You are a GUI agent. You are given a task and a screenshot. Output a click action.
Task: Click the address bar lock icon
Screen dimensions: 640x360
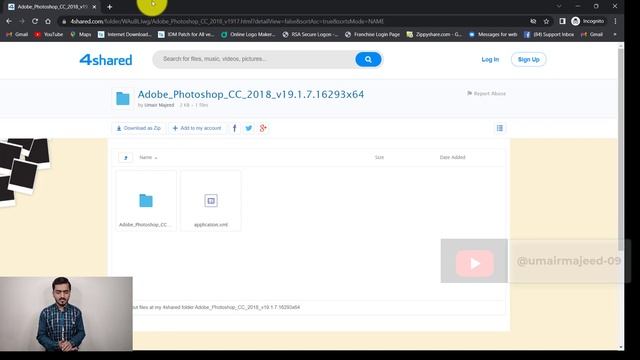click(x=64, y=21)
